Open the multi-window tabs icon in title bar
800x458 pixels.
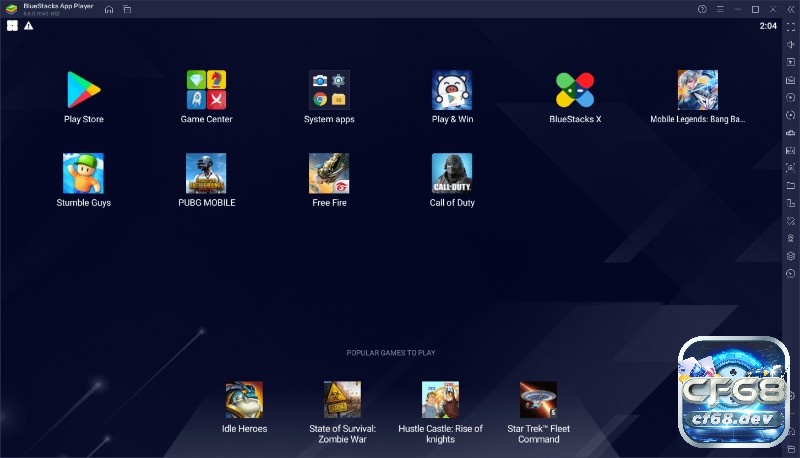click(127, 9)
